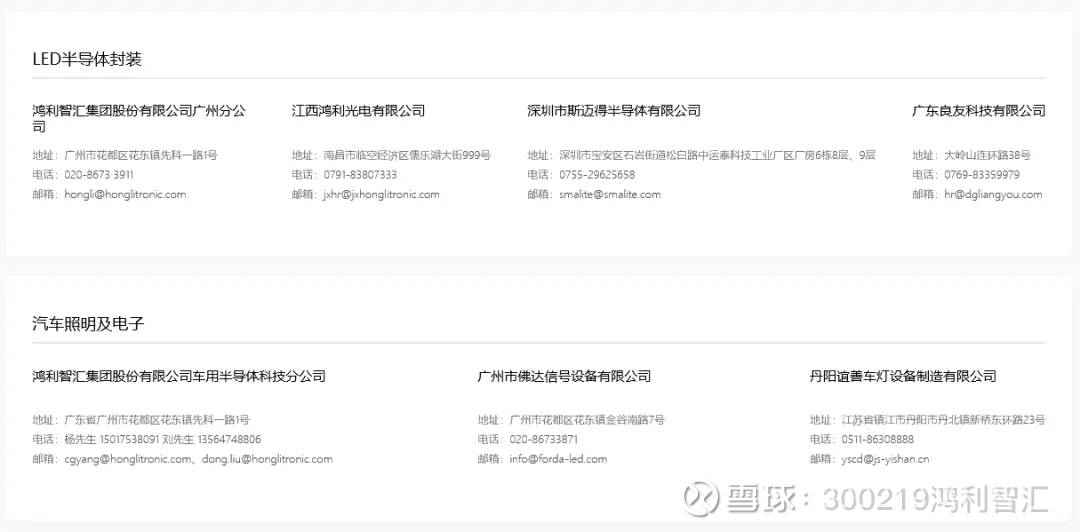Click phone number 0769-83359979
The width and height of the screenshot is (1080, 532).
pos(982,174)
